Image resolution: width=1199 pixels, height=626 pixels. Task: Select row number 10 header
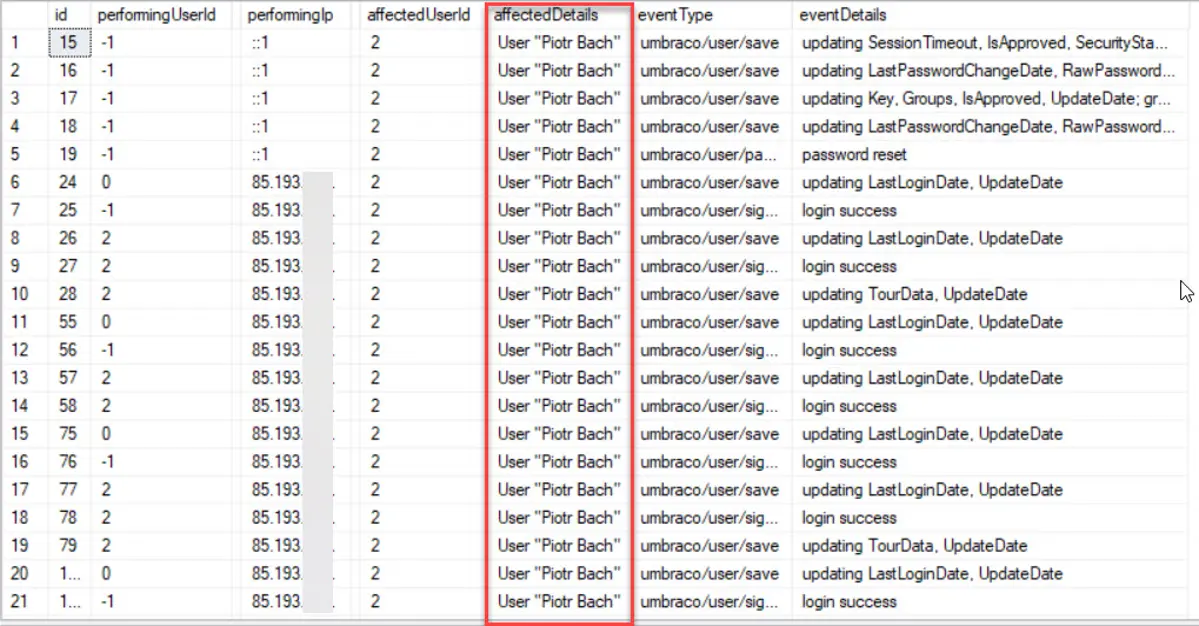tap(20, 295)
